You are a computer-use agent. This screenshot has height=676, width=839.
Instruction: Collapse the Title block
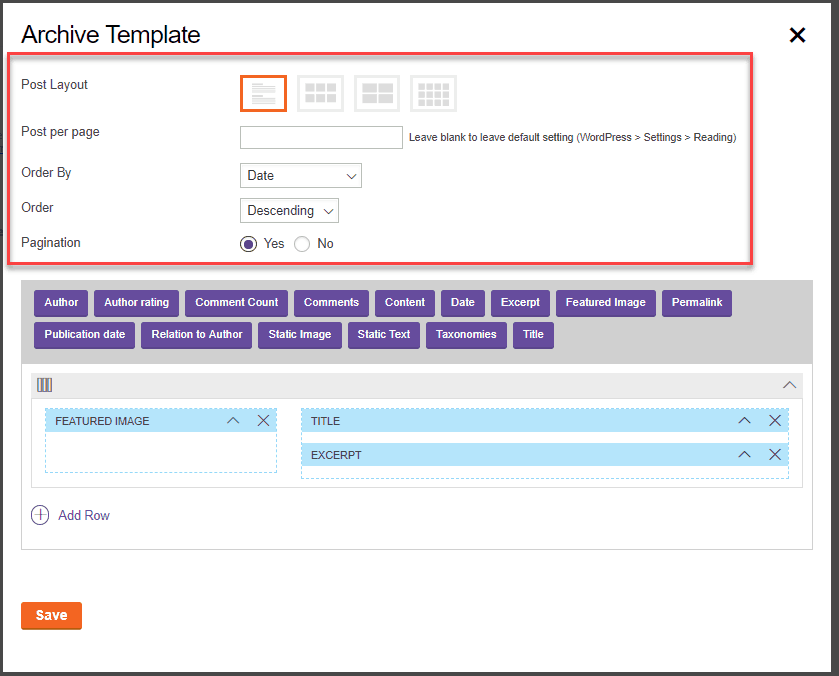(x=744, y=421)
